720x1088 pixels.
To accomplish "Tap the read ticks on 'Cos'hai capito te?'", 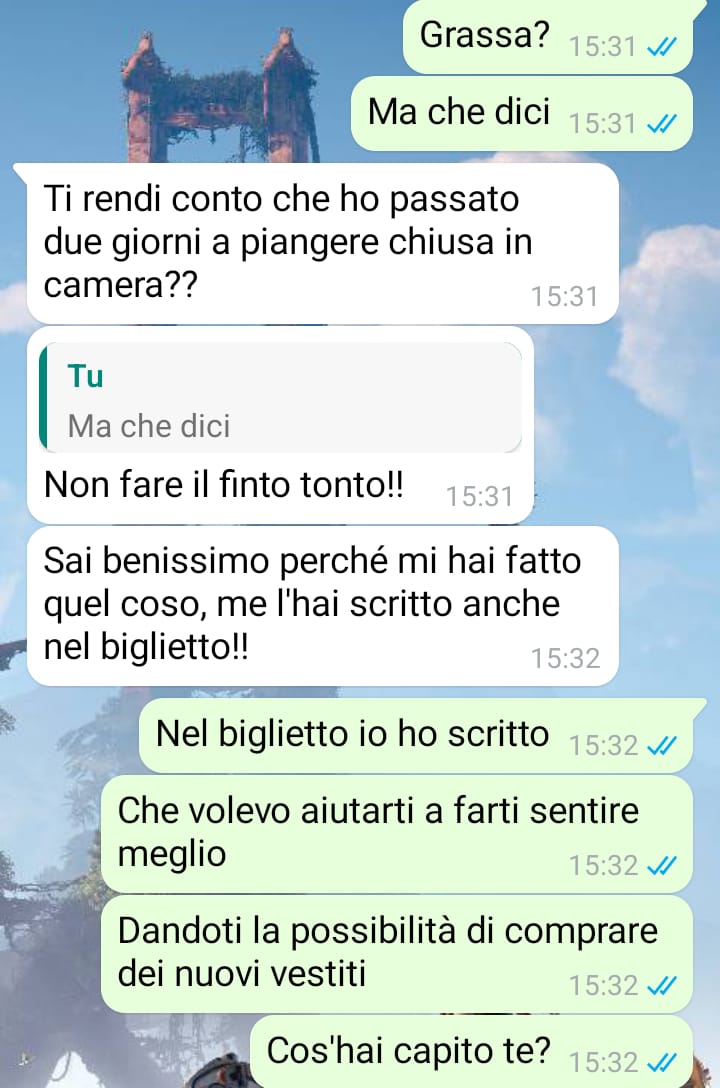I will (661, 1062).
